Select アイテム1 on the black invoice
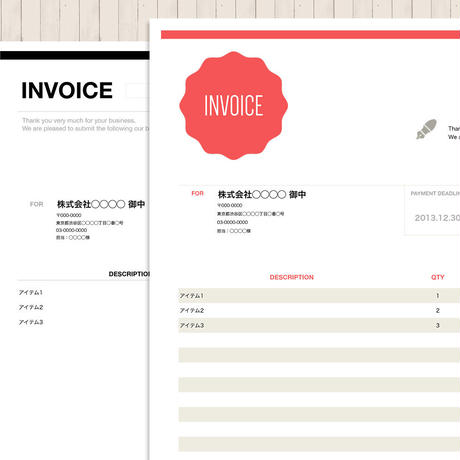 (31, 292)
